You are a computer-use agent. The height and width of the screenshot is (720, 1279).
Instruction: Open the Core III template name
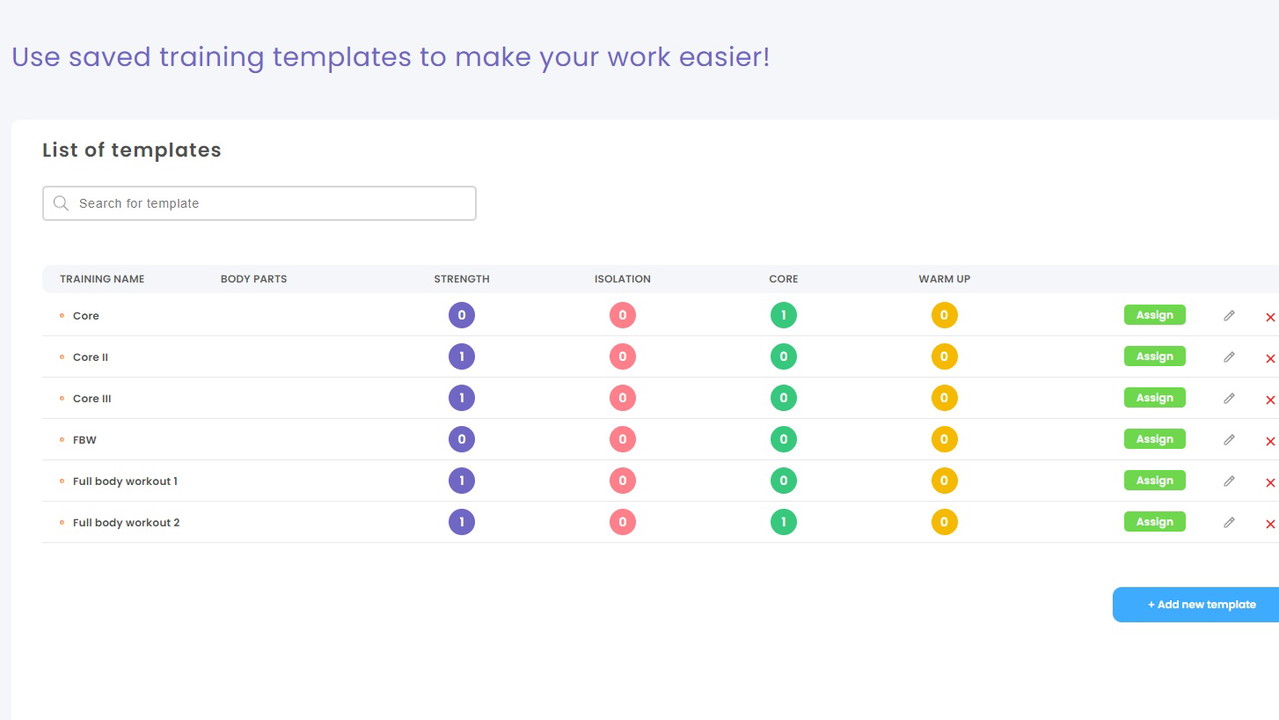point(92,398)
